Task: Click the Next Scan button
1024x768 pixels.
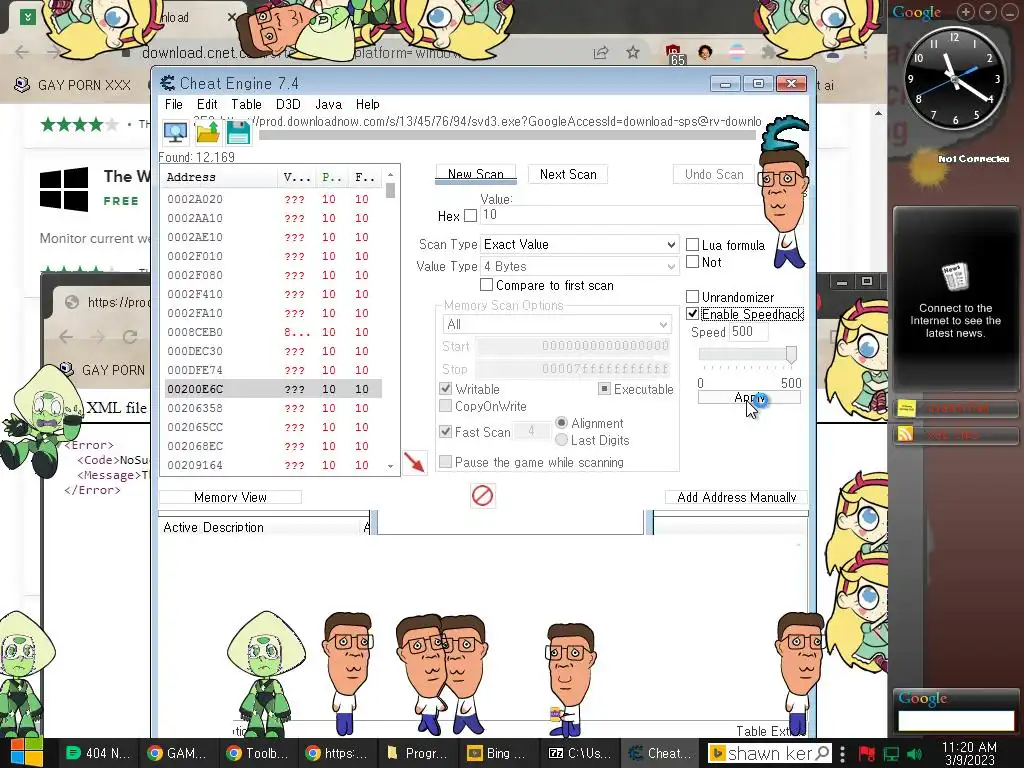Action: (x=568, y=174)
